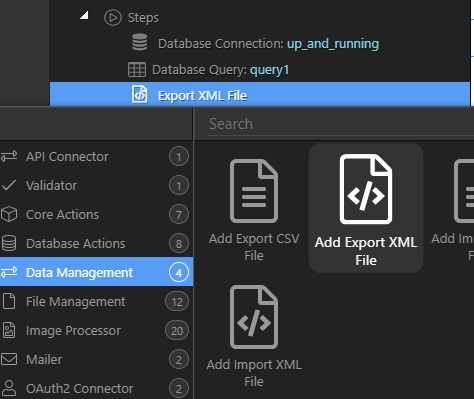Click the partially visible Add Import file icon
Image resolution: width=474 pixels, height=399 pixels.
click(x=464, y=191)
